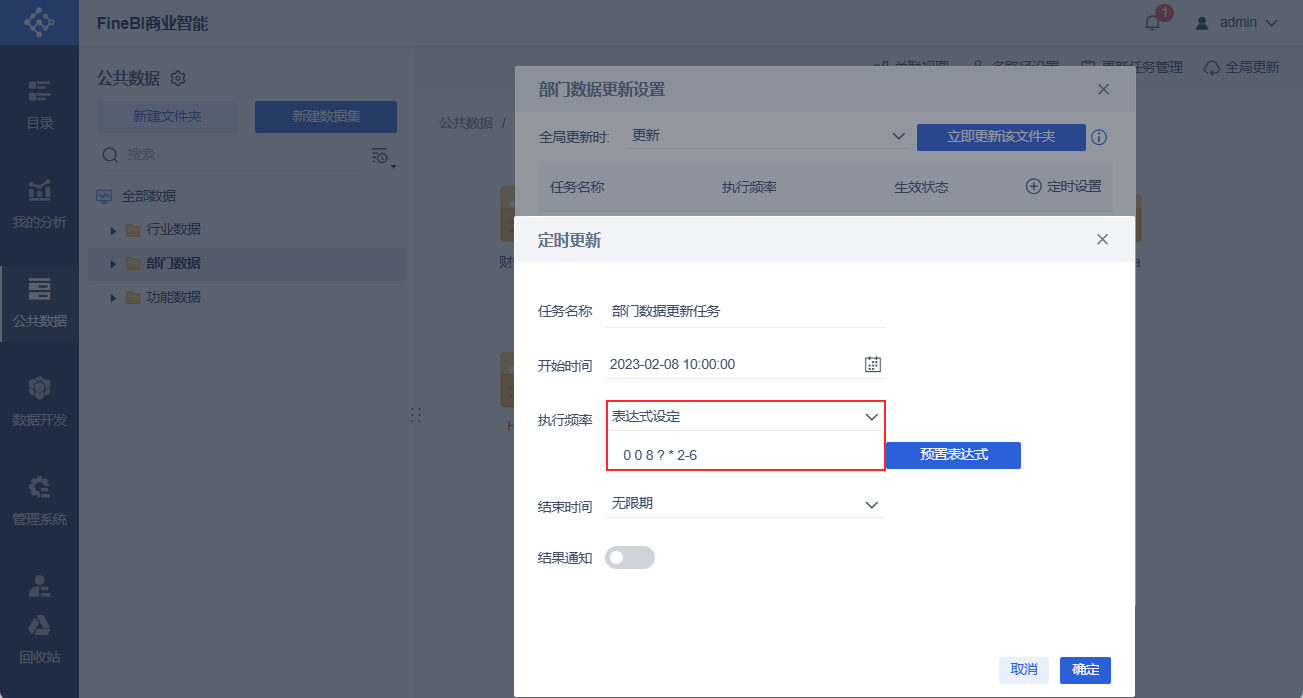1303x698 pixels.
Task: Click the user share icon above 回收站
Action: [39, 585]
